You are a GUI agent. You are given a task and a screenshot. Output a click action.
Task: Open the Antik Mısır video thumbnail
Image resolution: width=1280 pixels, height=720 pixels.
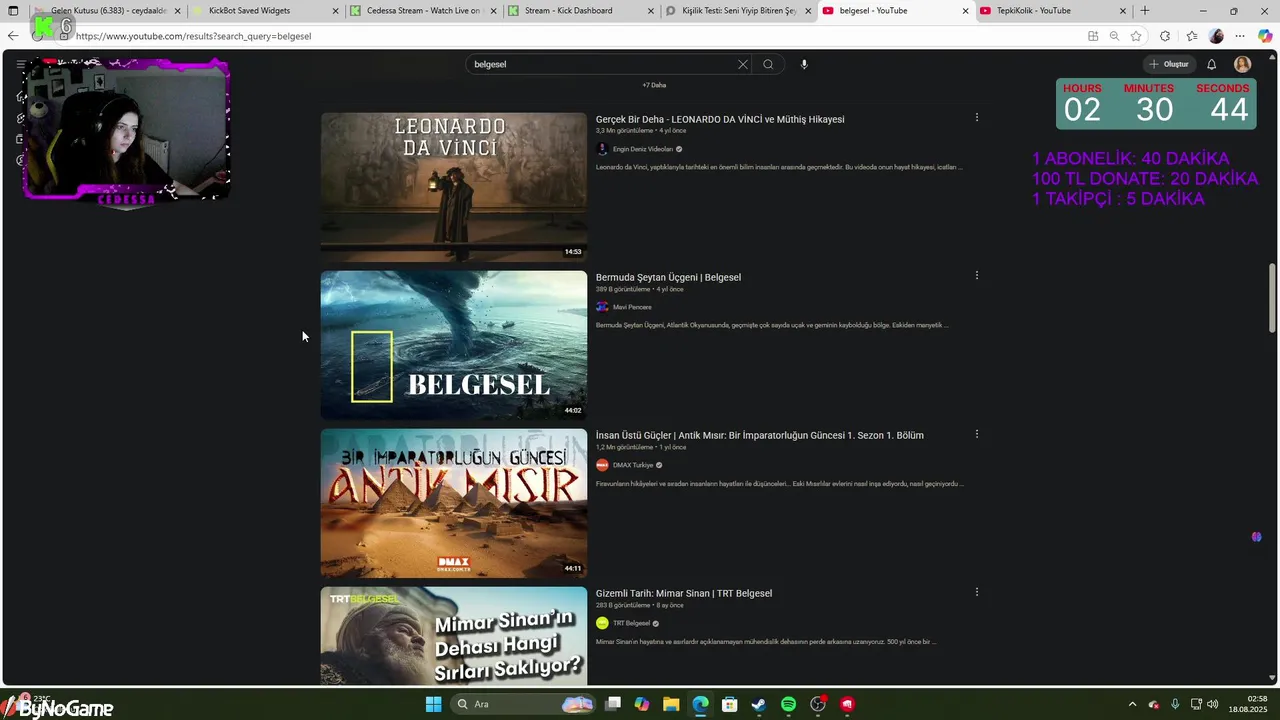454,503
